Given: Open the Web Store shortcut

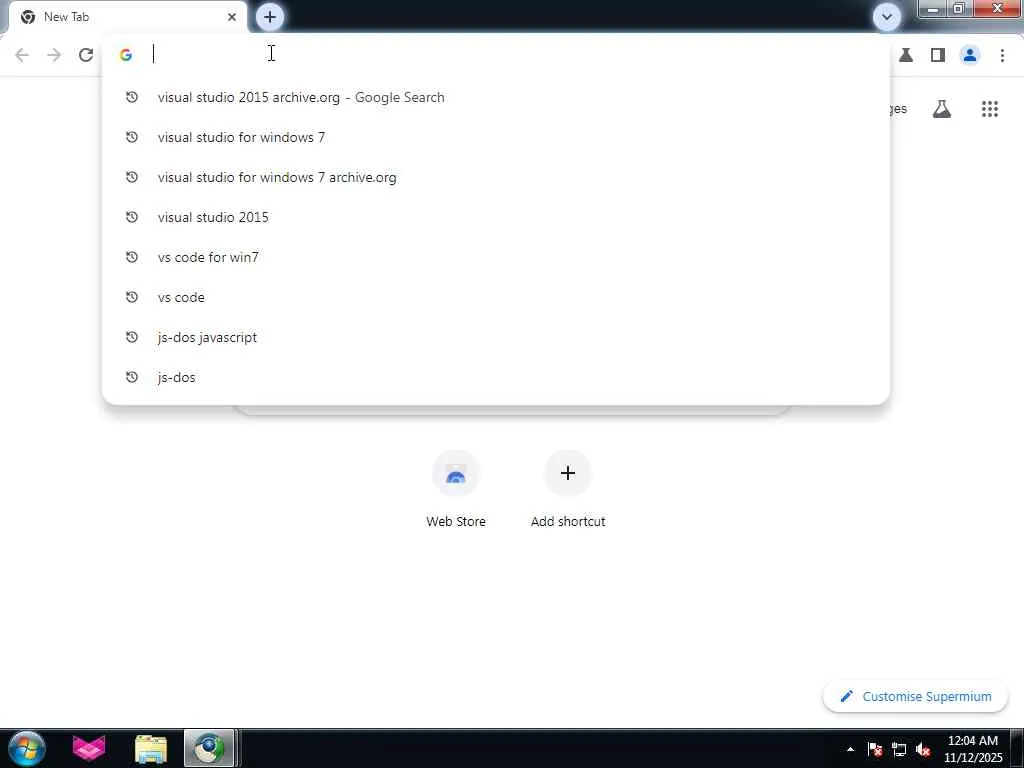Looking at the screenshot, I should pos(456,488).
